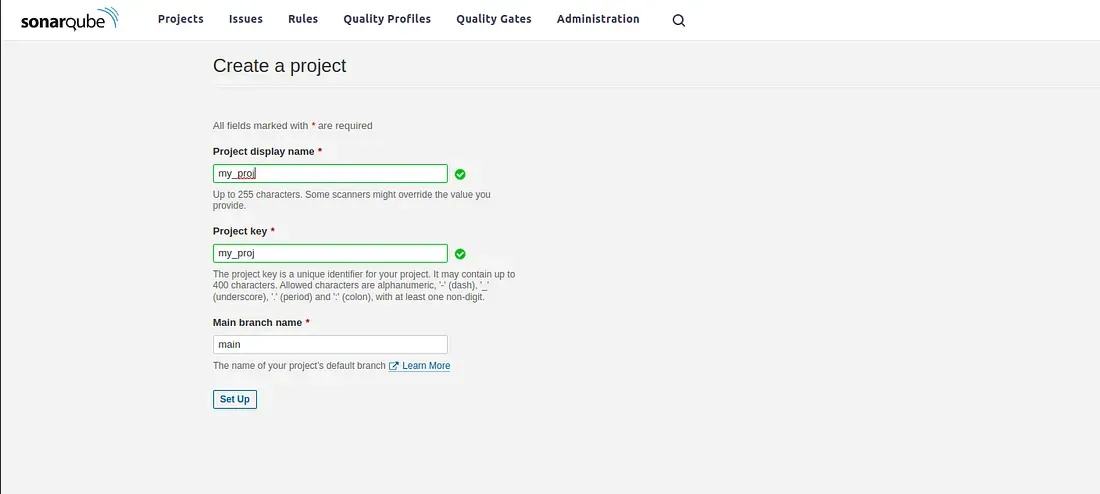This screenshot has width=1100, height=494.
Task: Click green checkmark beside Project display name
Action: [x=460, y=174]
